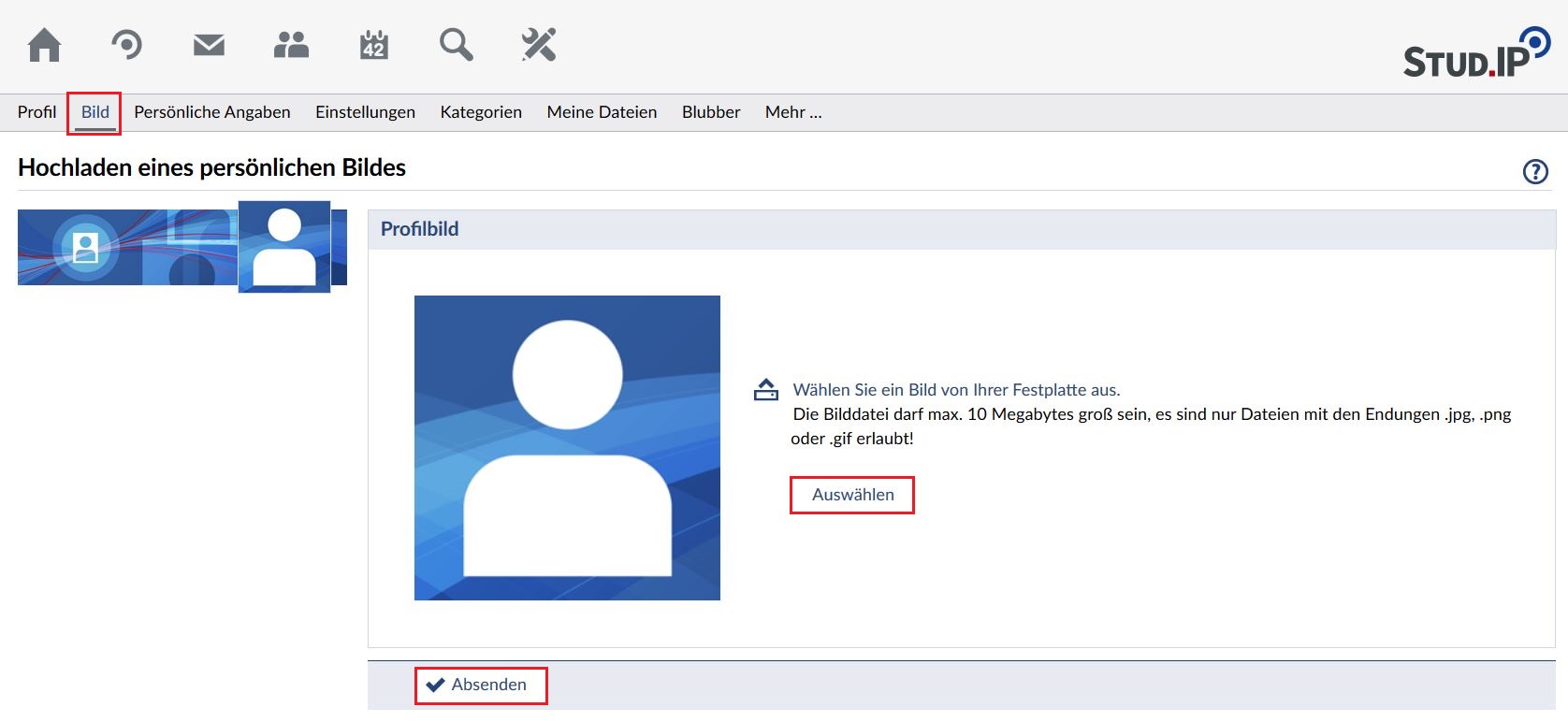1568x722 pixels.
Task: Click the upload icon beside the file hint
Action: coord(766,390)
